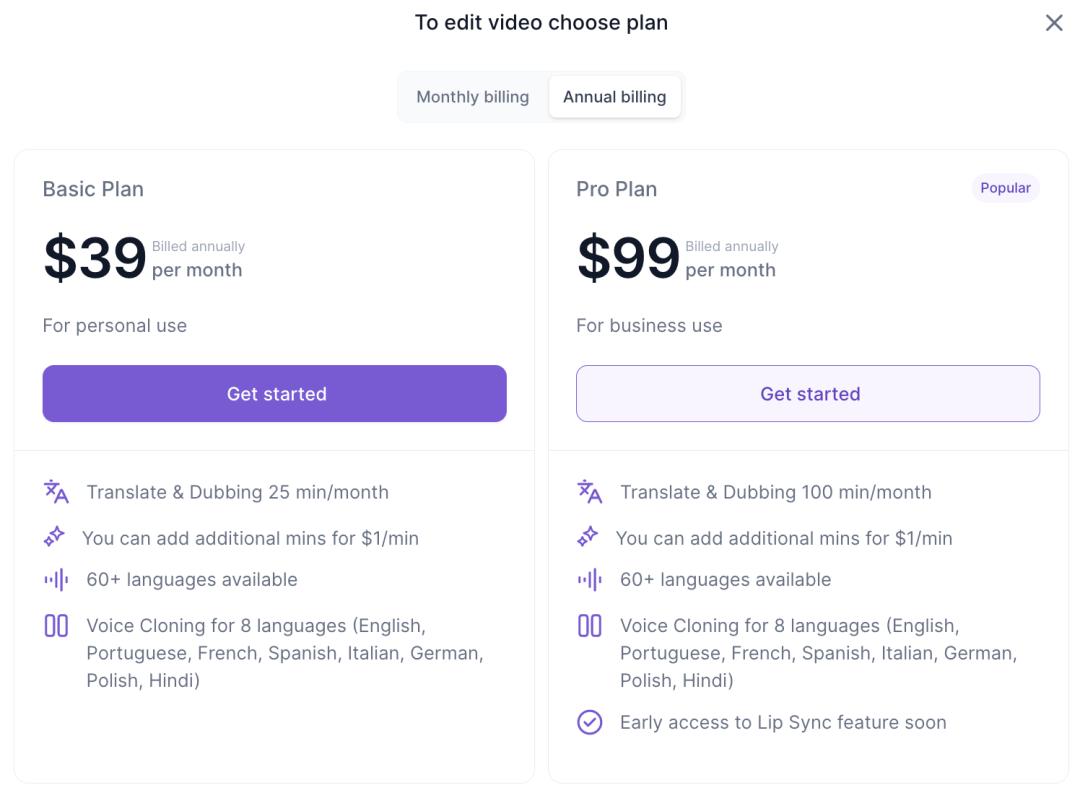Click the translate icon in Basic Plan
Viewport: 1080px width, 798px height.
56,491
